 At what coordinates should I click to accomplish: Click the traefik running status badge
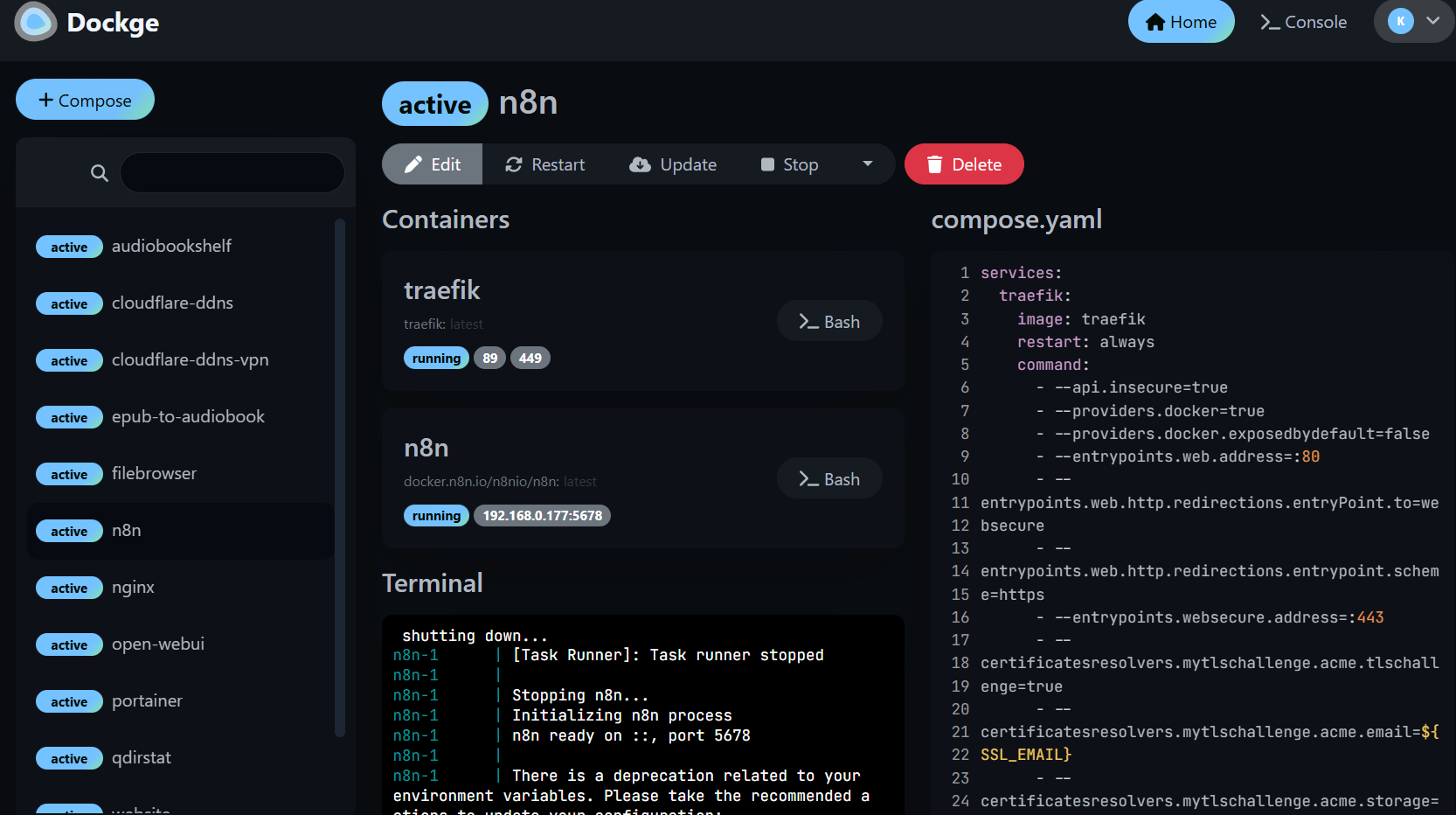point(436,359)
